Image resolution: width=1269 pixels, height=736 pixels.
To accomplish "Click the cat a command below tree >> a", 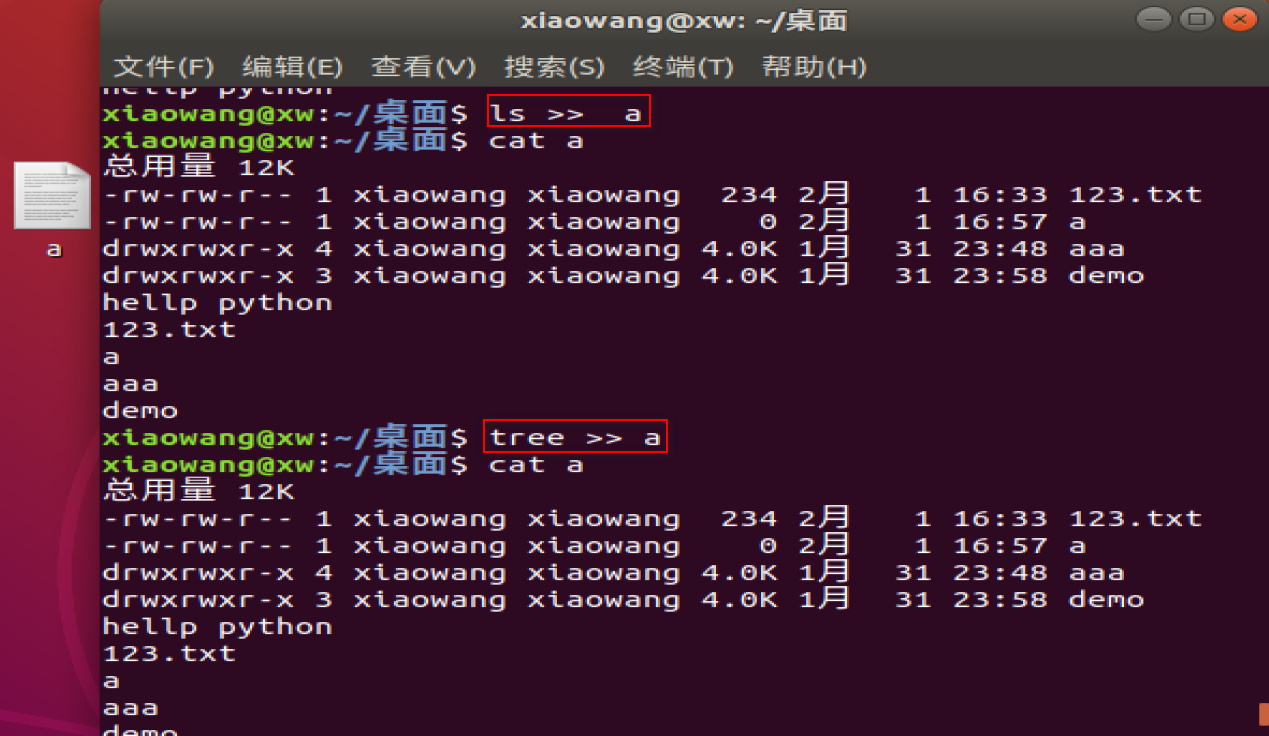I will tap(536, 464).
